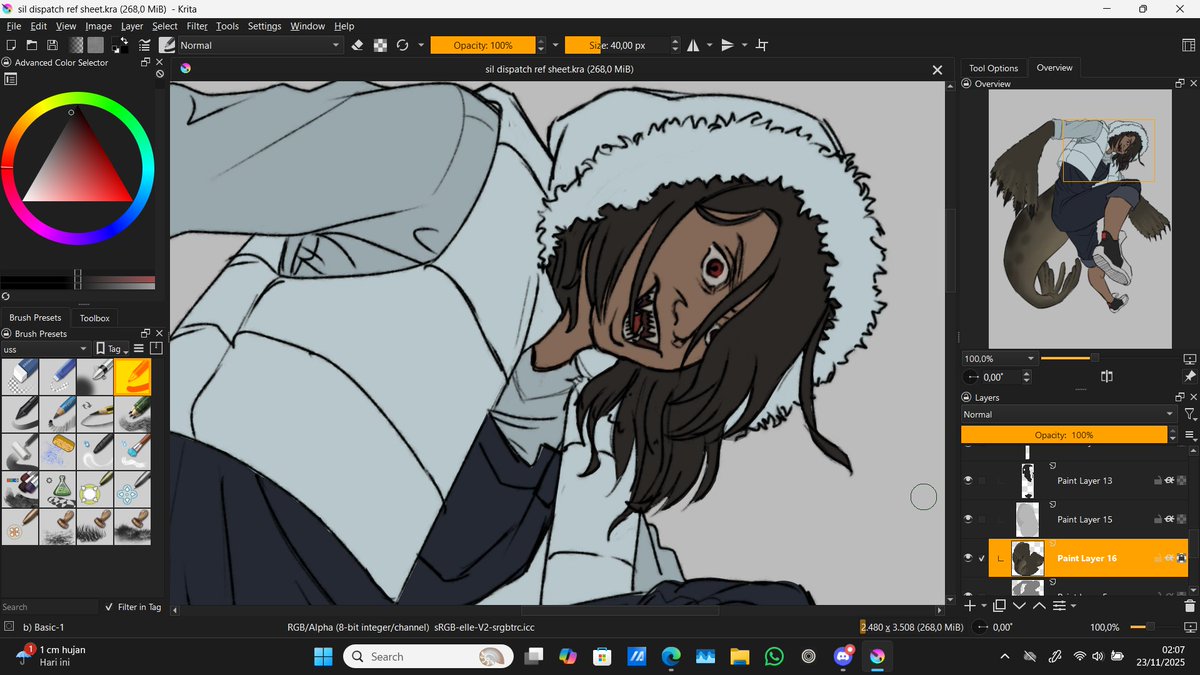Switch to the Tool Options tab

point(993,67)
